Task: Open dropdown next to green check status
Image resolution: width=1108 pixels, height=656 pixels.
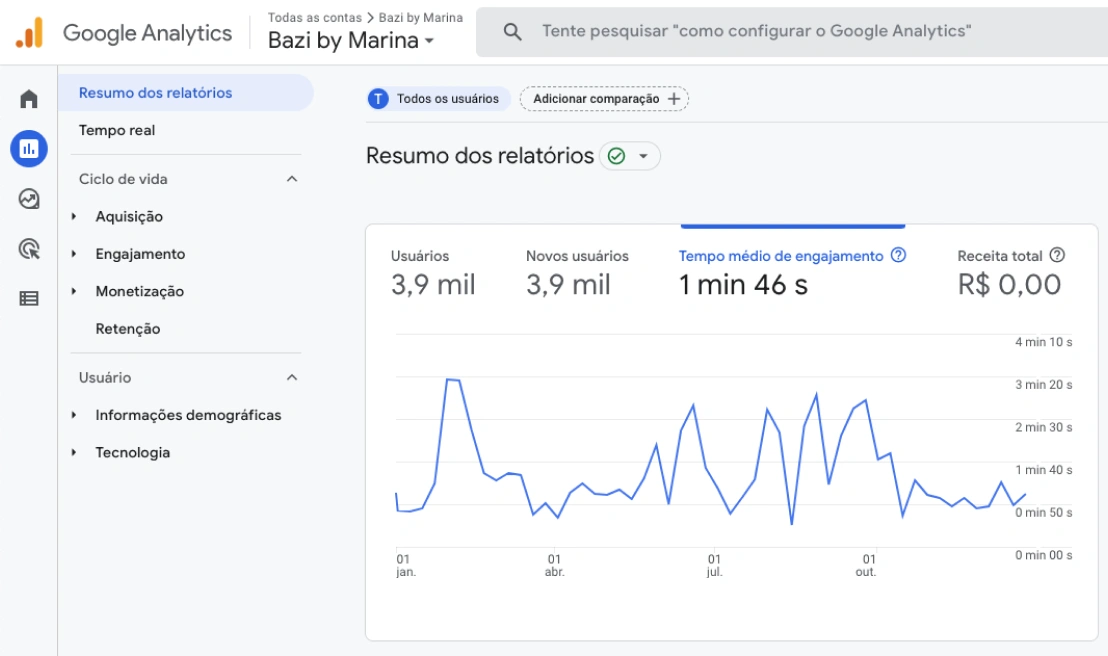Action: coord(644,157)
